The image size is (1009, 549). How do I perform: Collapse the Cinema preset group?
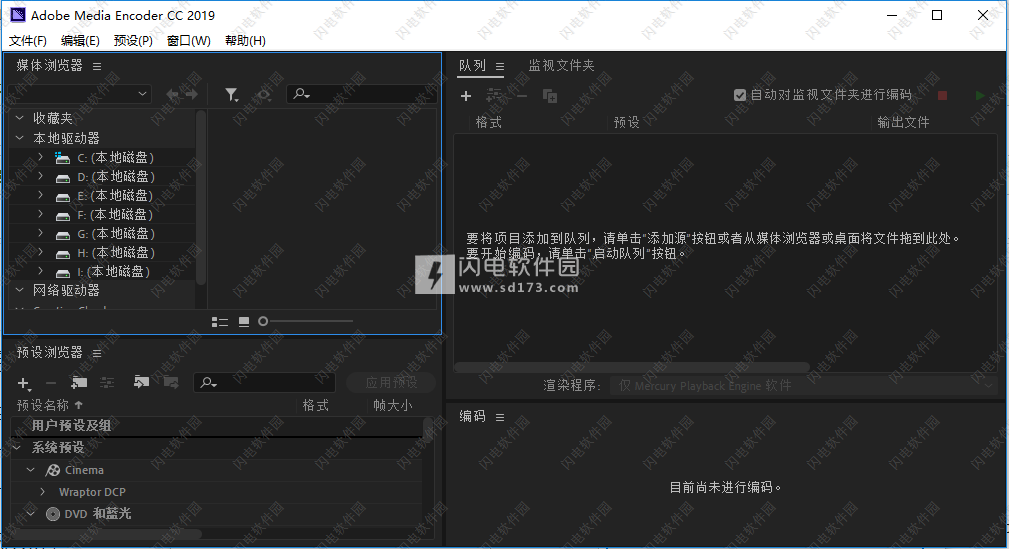coord(30,470)
